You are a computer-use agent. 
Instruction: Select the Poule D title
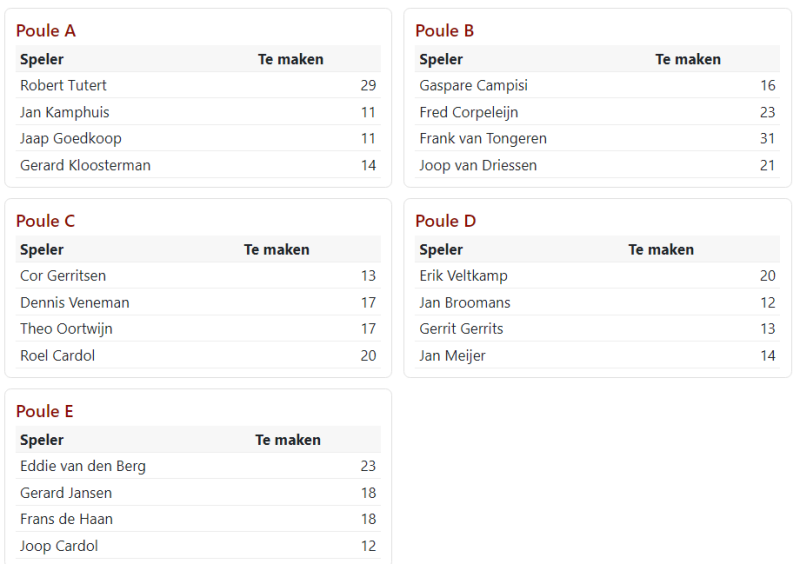coord(446,221)
